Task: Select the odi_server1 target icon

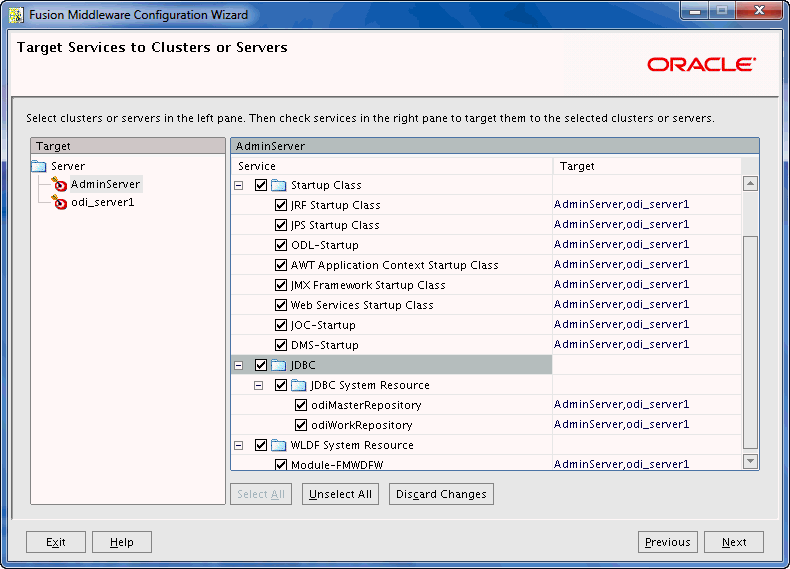Action: 59,203
